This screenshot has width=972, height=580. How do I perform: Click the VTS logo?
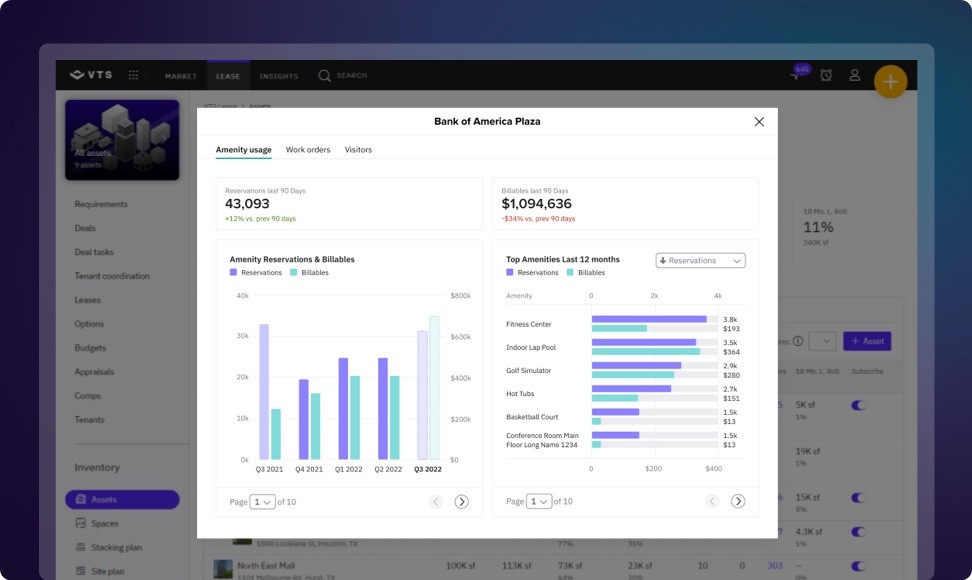coord(91,75)
